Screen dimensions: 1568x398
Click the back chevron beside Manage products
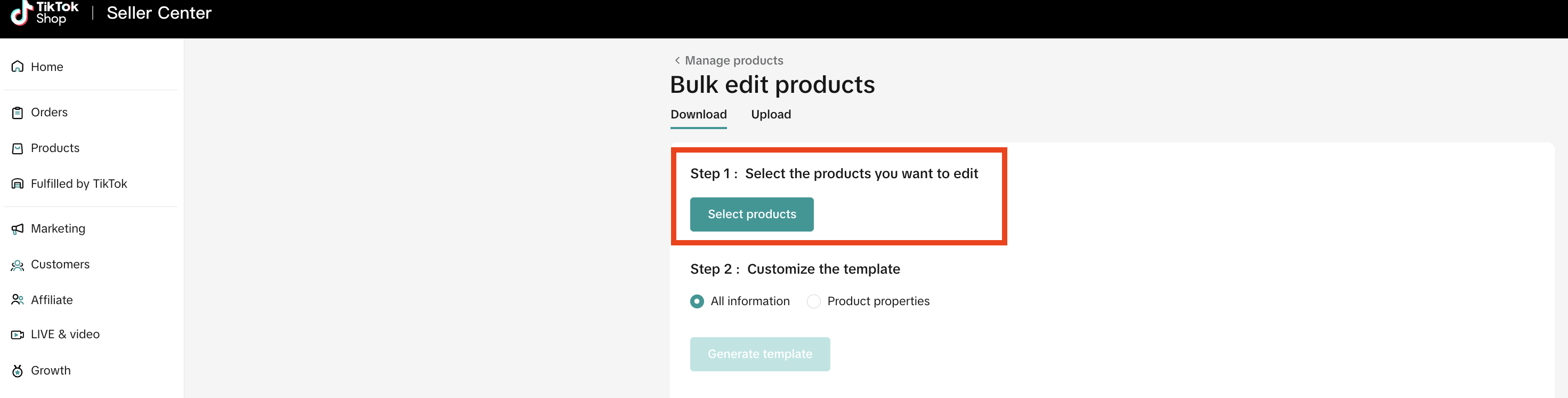click(677, 60)
